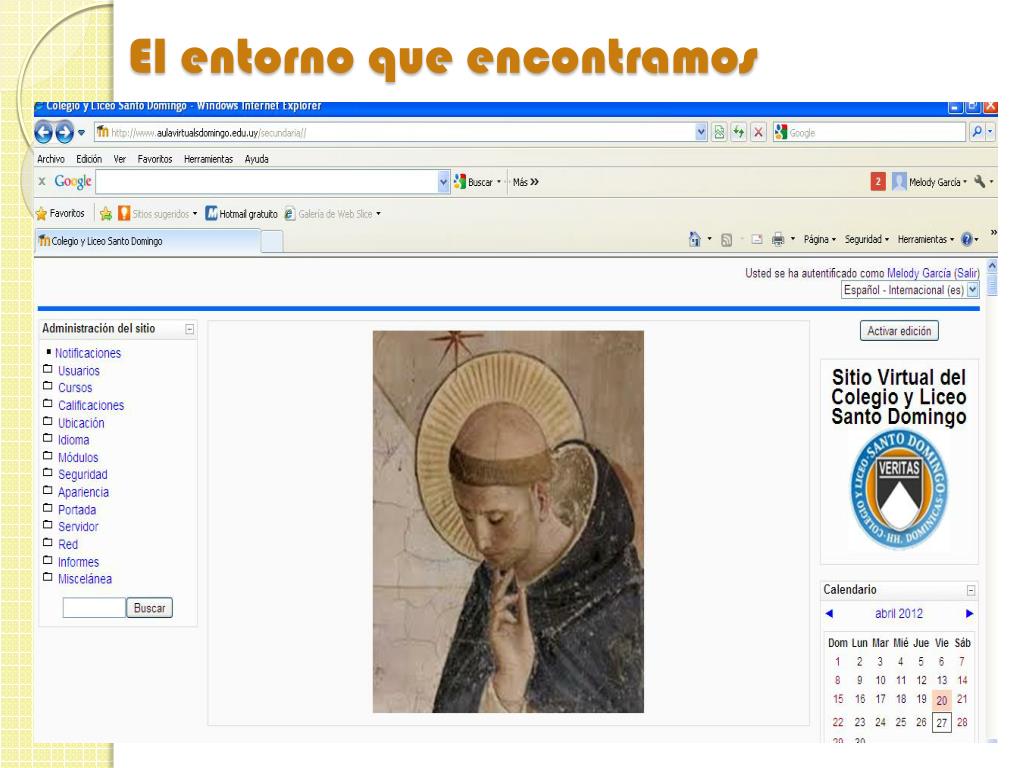The width and height of the screenshot is (1024, 768).
Task: Open the Notificaciones admin link
Action: point(88,353)
